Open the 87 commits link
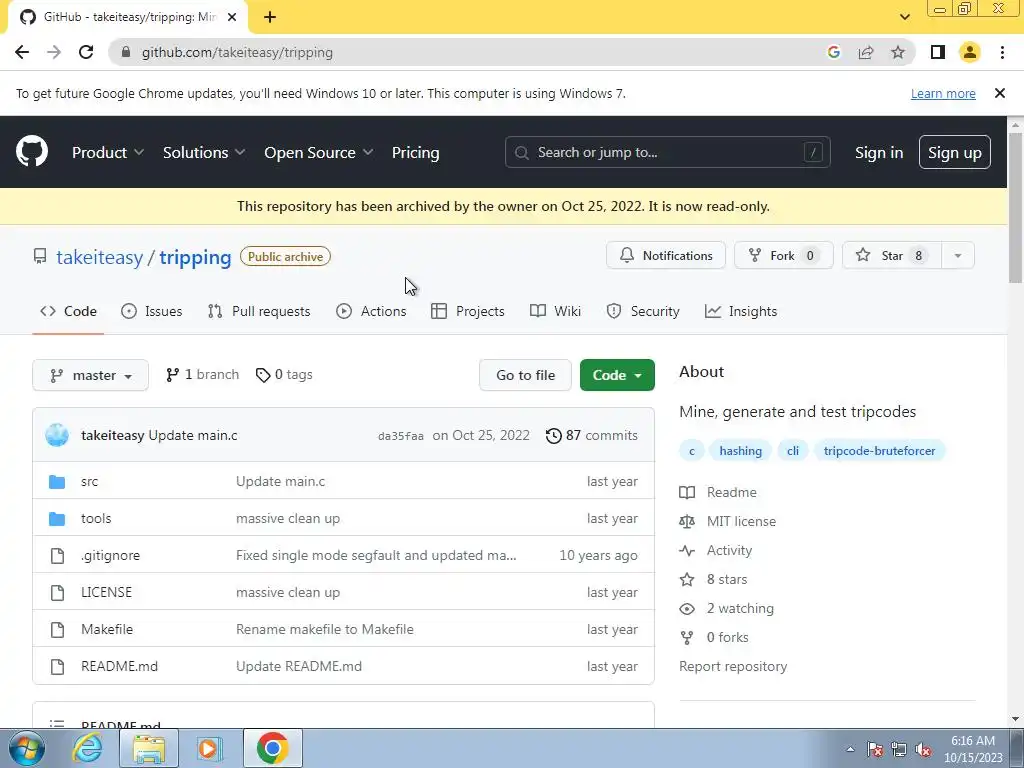 [x=592, y=436]
